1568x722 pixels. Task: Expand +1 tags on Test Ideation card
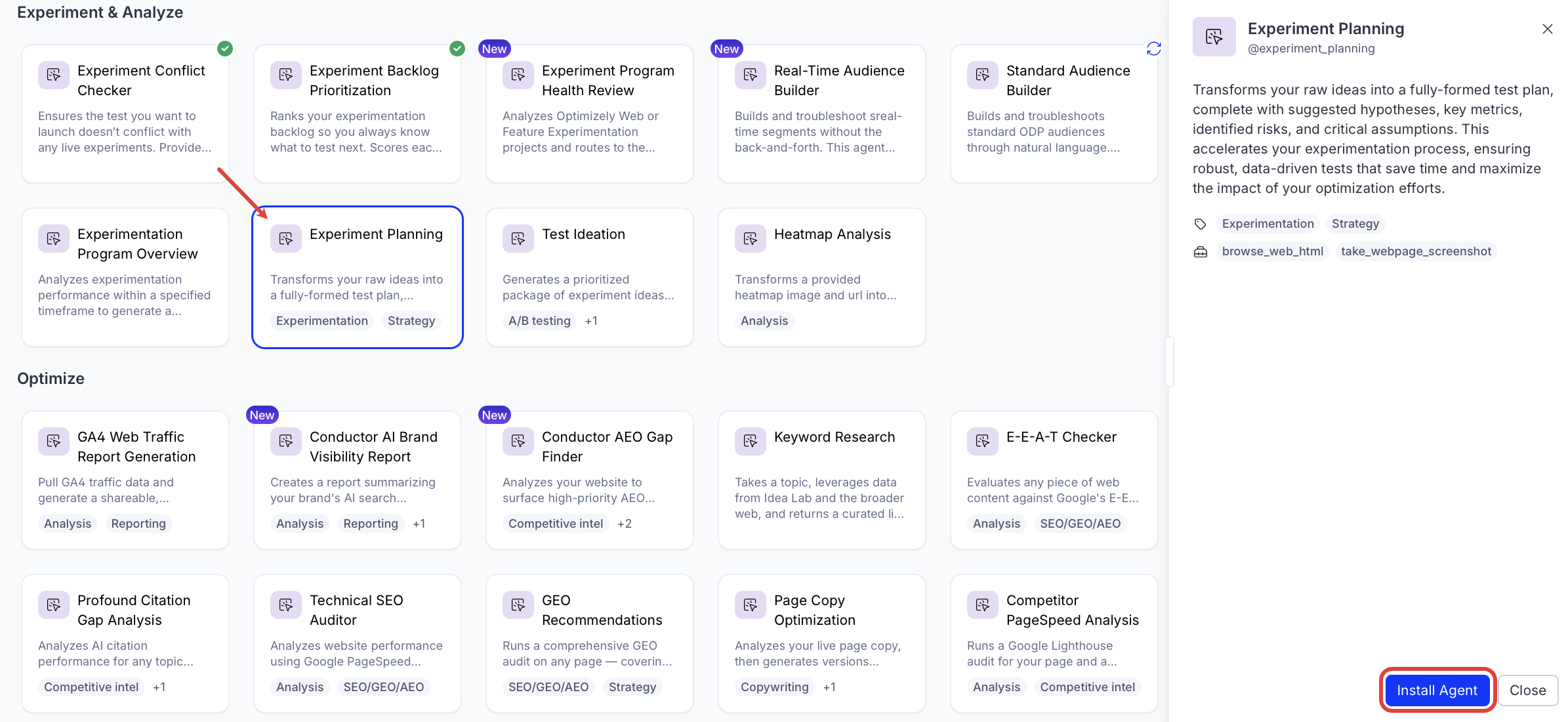591,321
